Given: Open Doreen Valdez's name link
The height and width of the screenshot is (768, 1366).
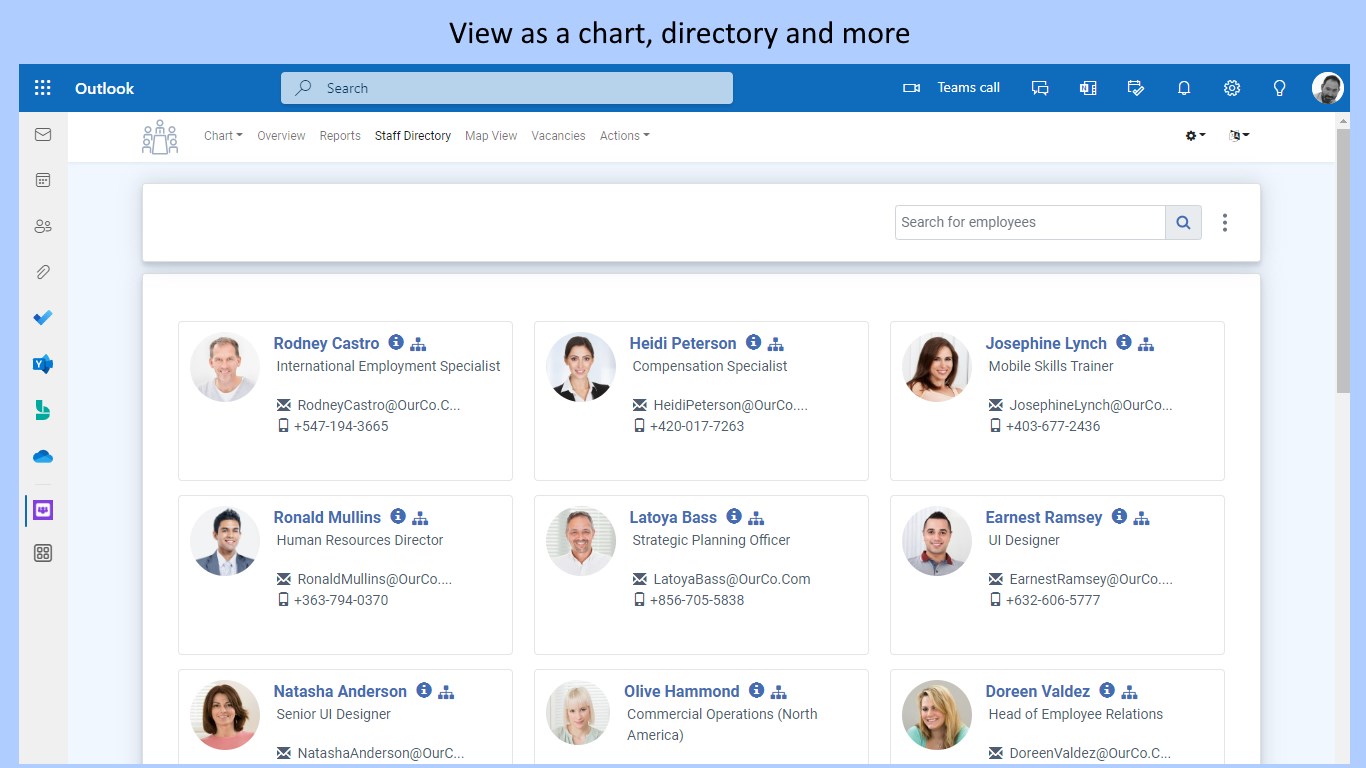Looking at the screenshot, I should click(1038, 691).
